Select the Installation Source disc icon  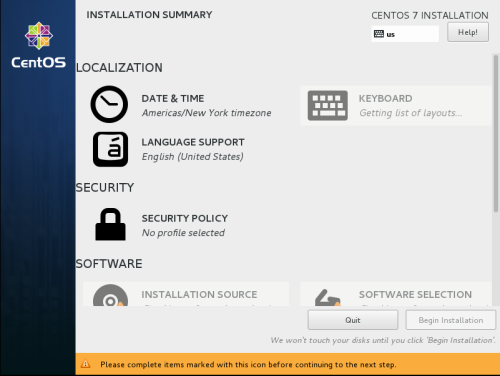[x=110, y=295]
